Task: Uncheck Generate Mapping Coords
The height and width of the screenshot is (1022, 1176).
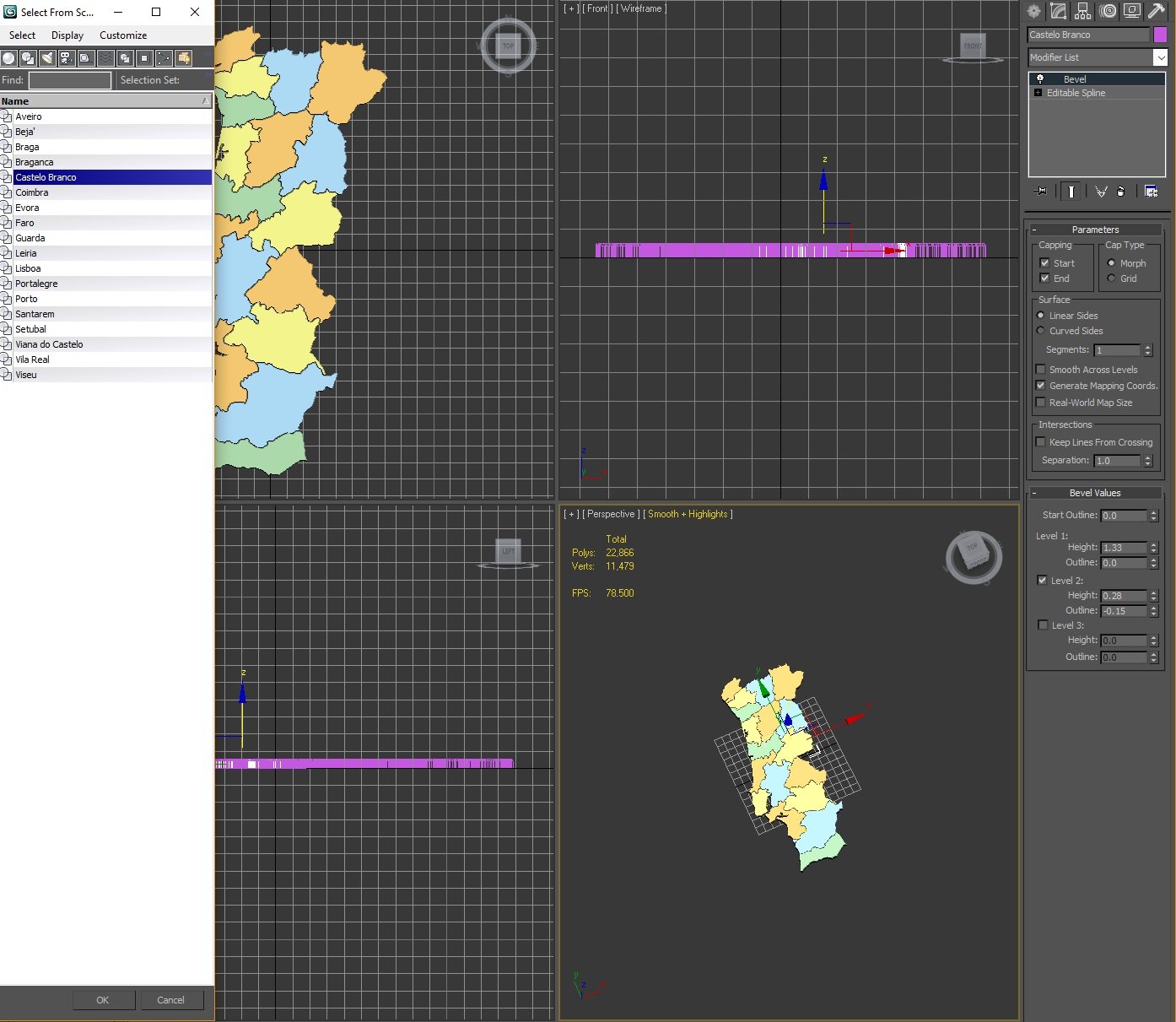Action: pyautogui.click(x=1040, y=385)
